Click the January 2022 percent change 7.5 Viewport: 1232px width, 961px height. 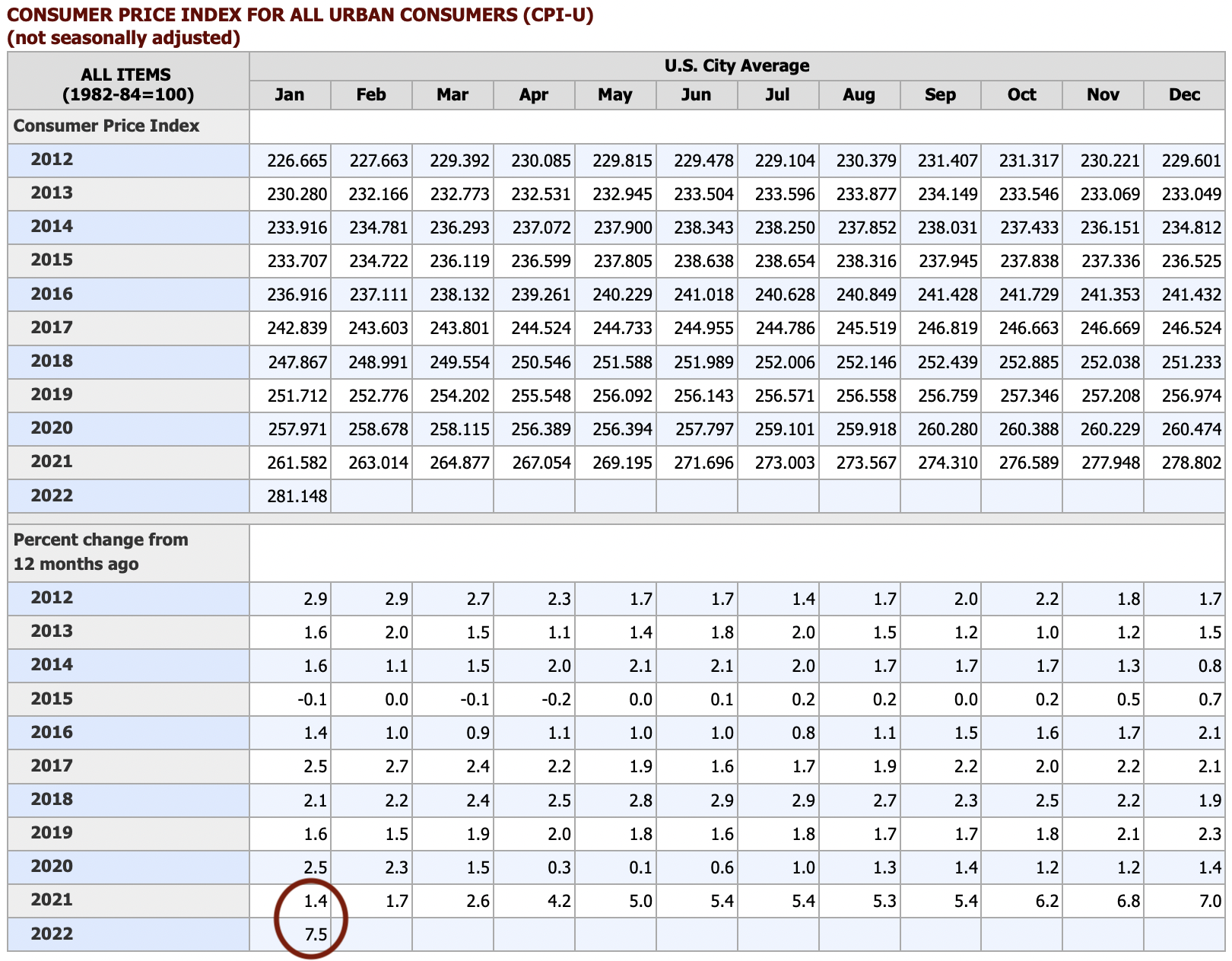click(316, 935)
